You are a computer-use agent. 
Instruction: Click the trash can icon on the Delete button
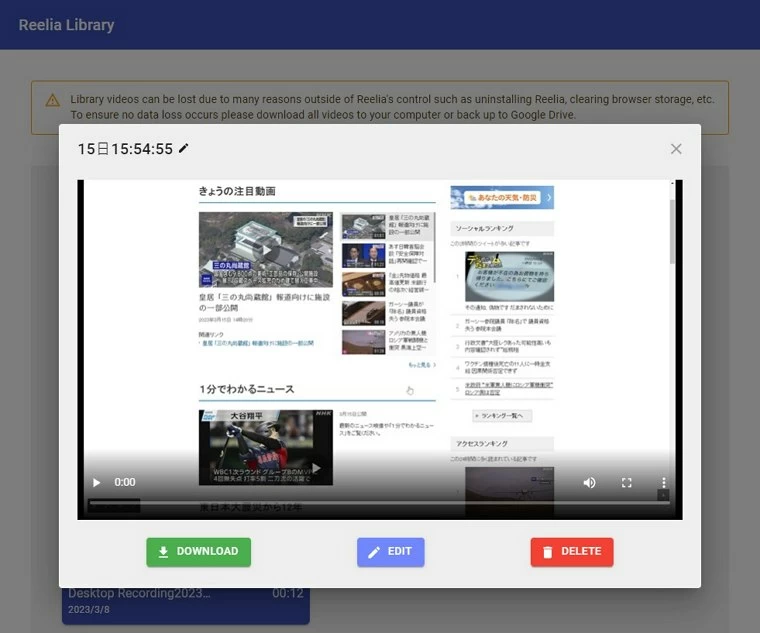(x=547, y=552)
